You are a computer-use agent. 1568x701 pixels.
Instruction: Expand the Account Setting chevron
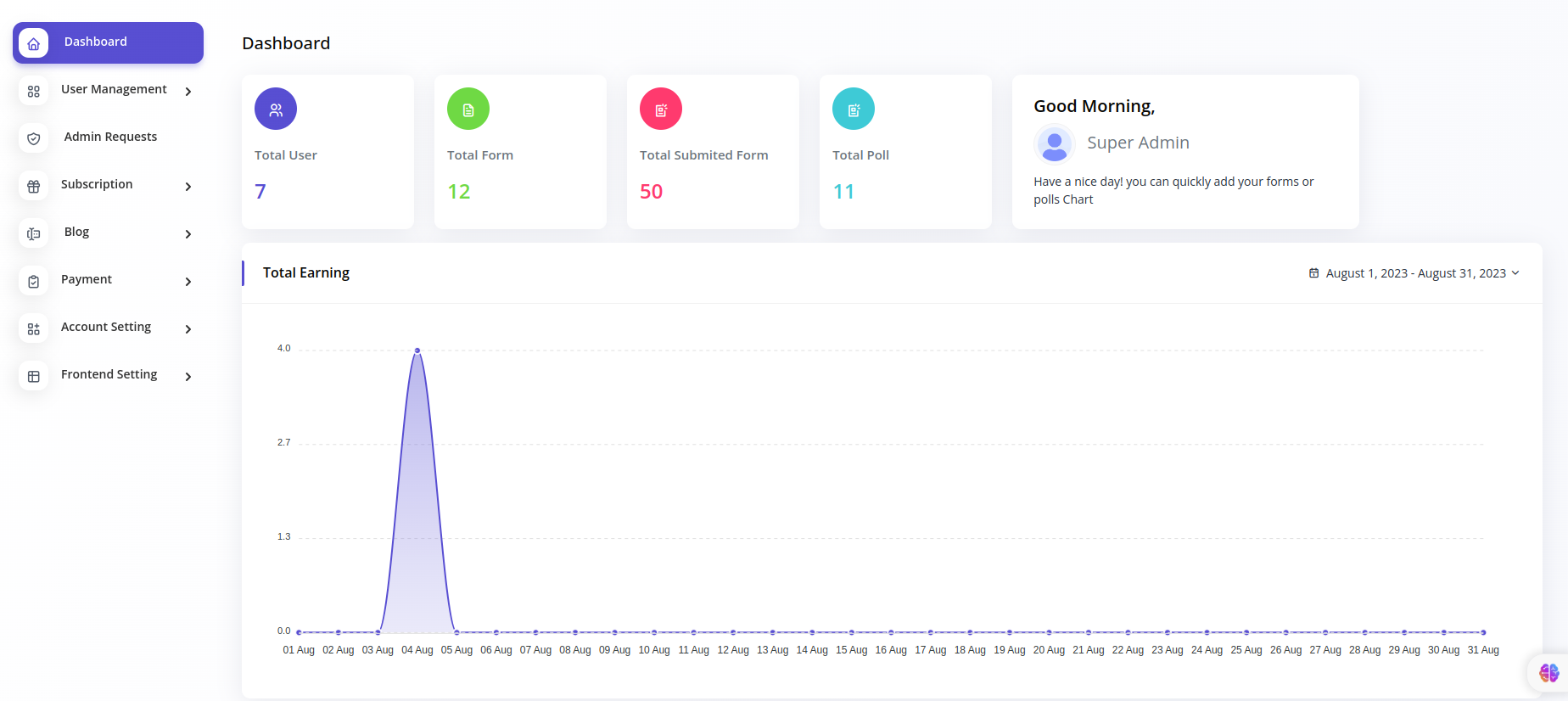188,328
